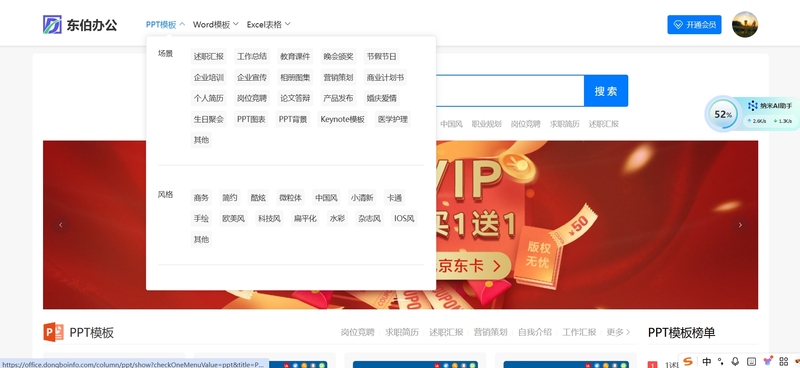This screenshot has width=800, height=368.
Task: Pick Keynote模板 scene category
Action: tap(342, 119)
